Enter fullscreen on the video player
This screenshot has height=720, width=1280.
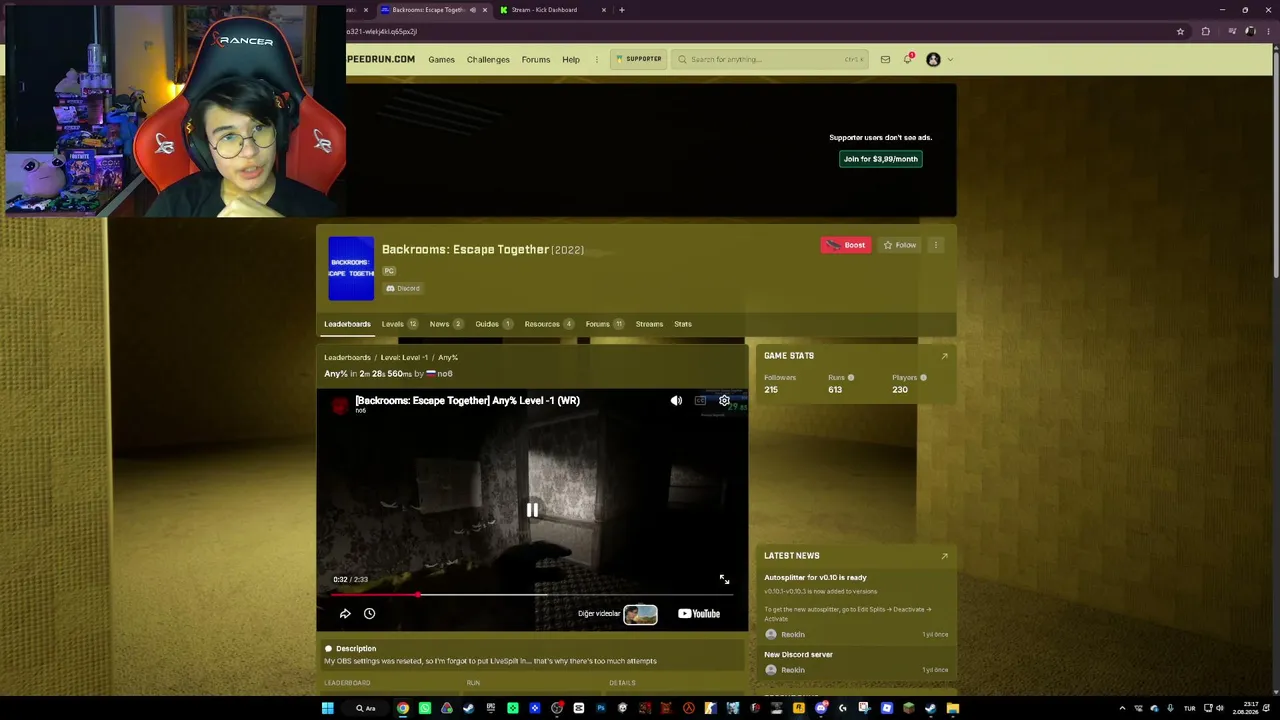pos(724,579)
